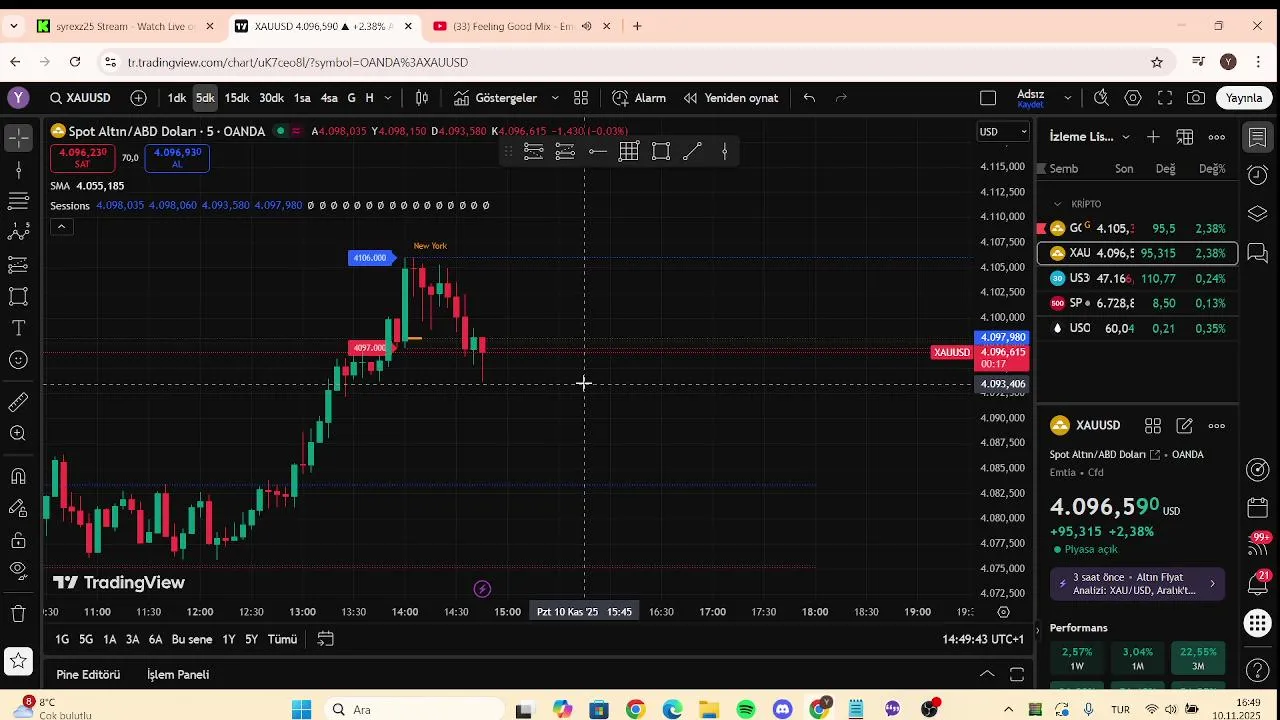Take a chart snapshot with camera icon

[1196, 98]
